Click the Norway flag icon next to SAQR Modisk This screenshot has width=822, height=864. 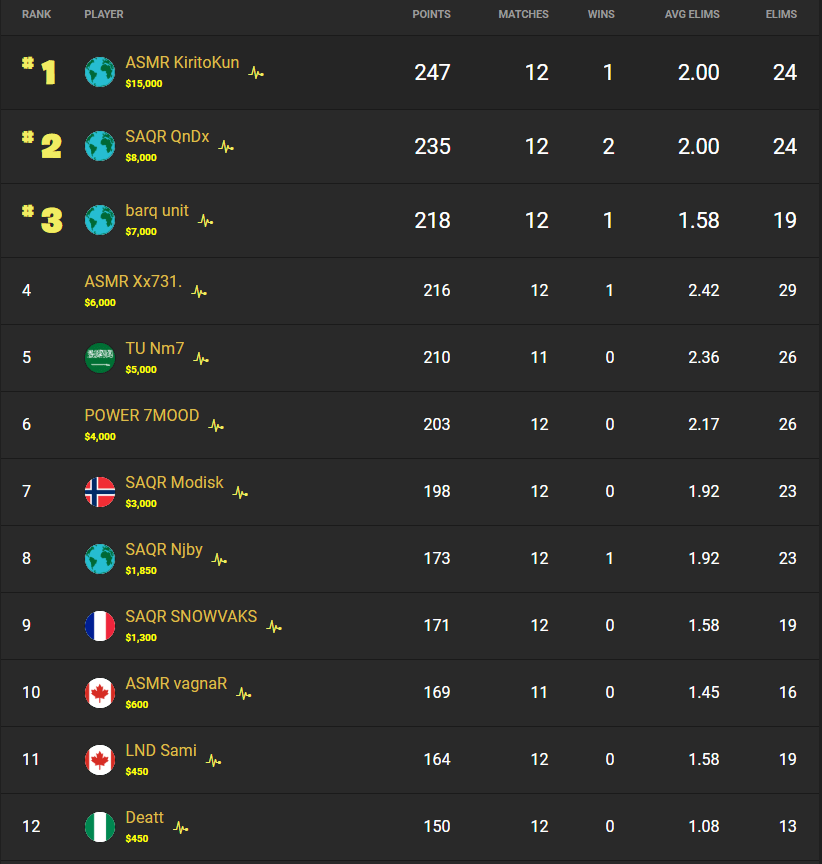99,492
